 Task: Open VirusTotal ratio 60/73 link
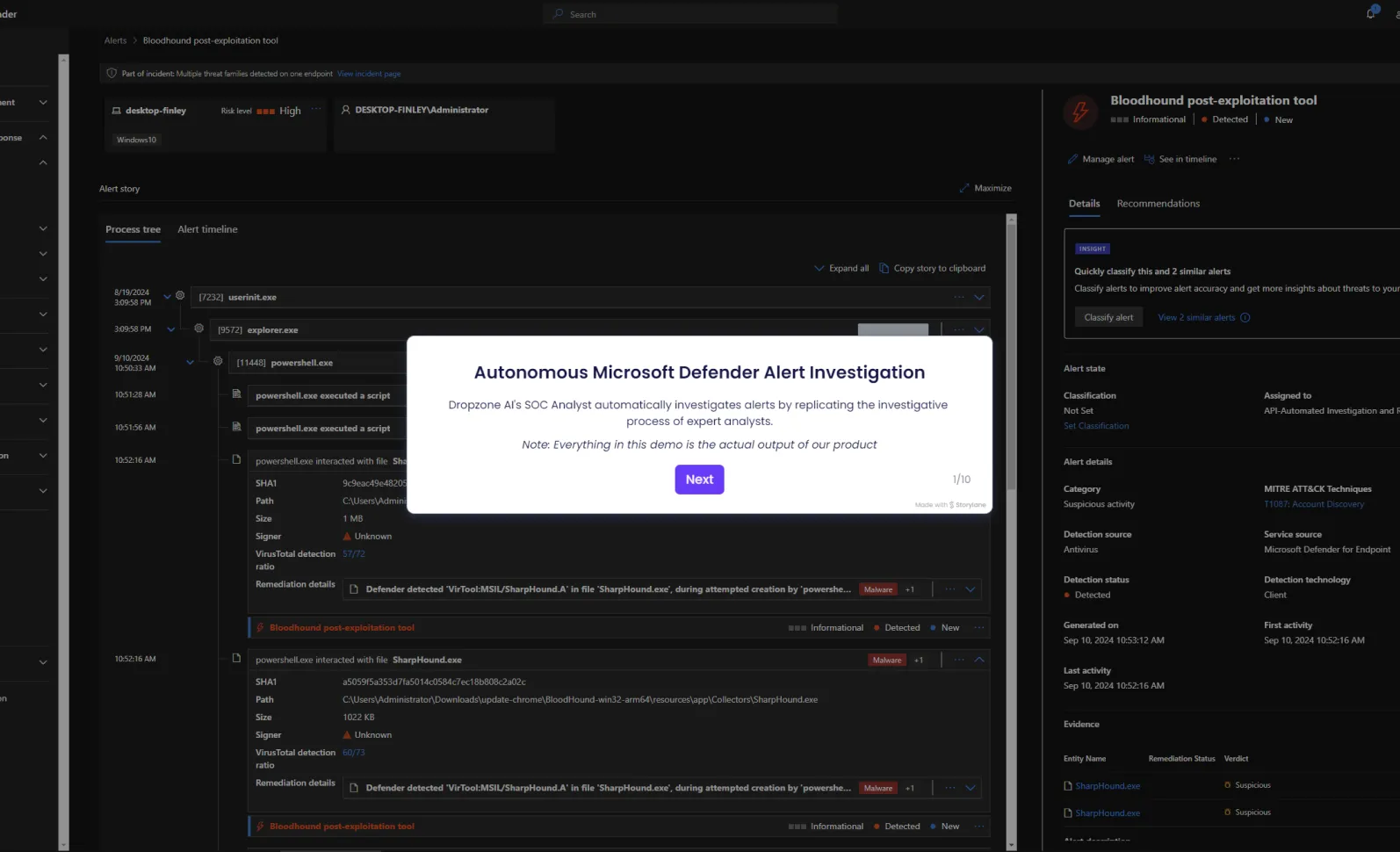(x=353, y=753)
